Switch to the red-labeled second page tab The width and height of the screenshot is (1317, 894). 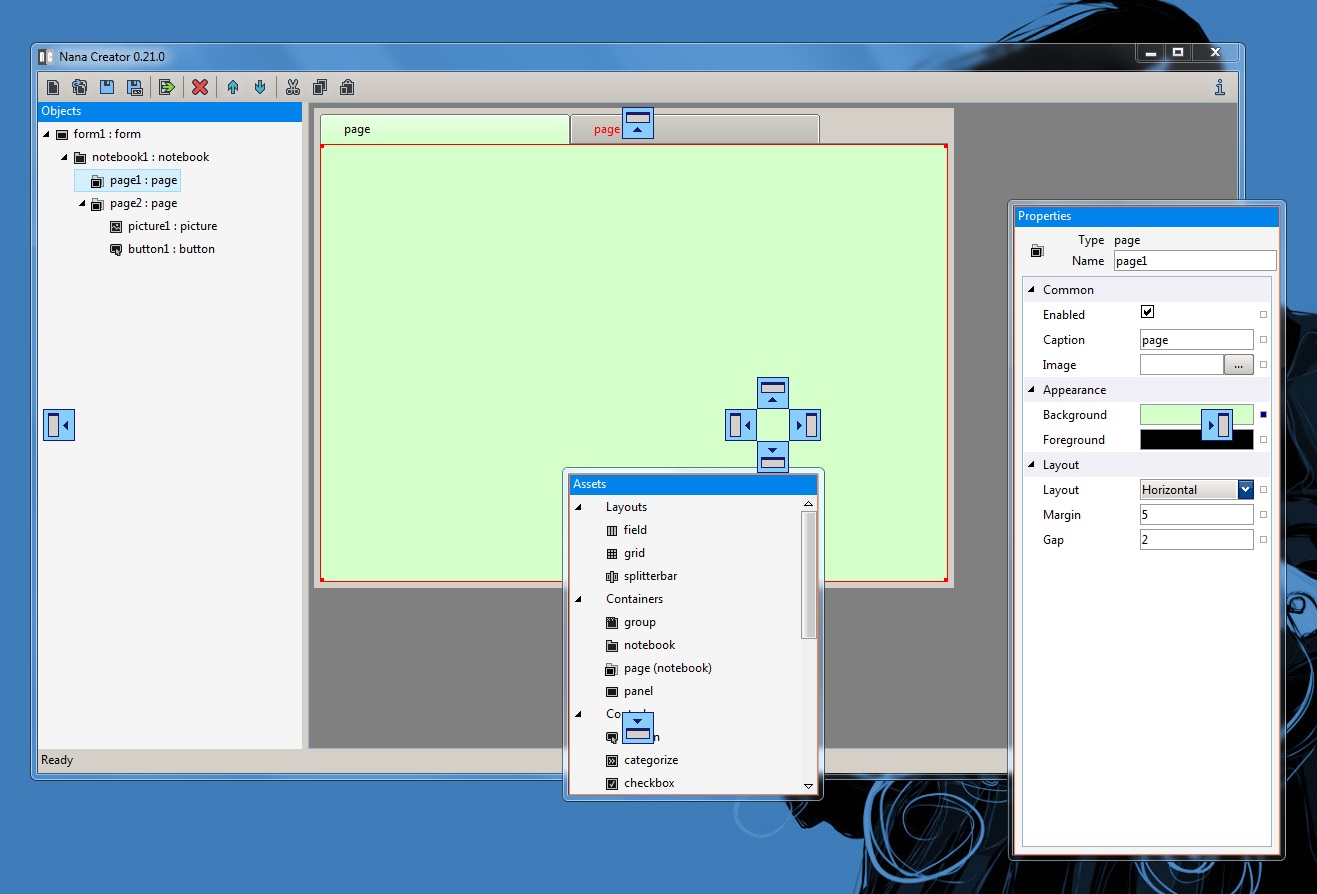point(695,129)
